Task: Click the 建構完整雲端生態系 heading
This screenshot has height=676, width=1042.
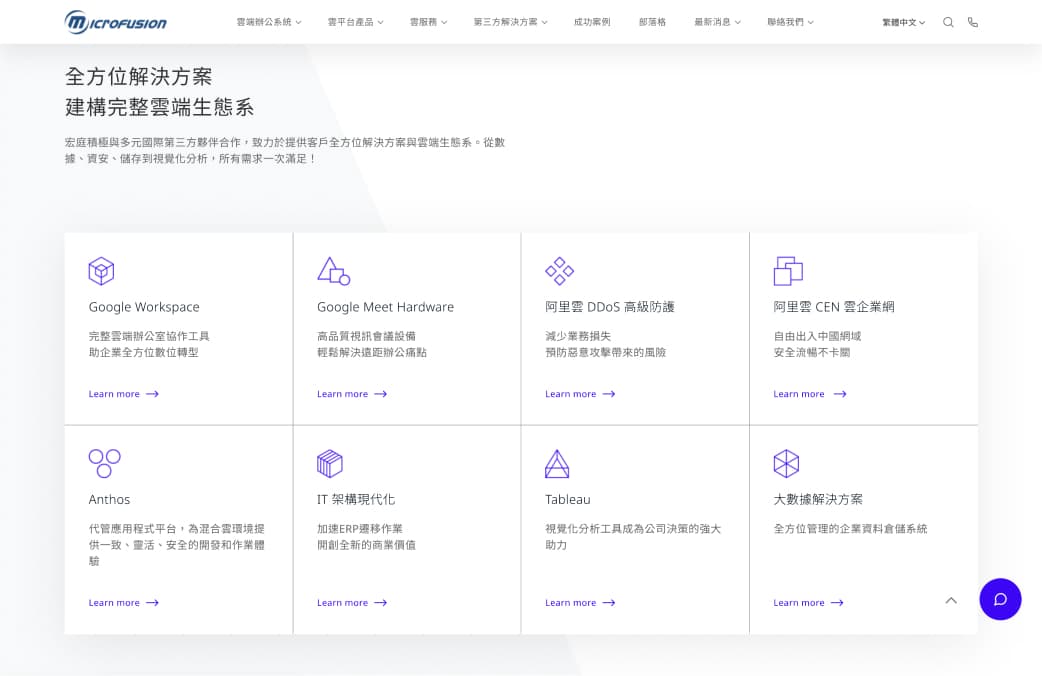Action: pyautogui.click(x=159, y=107)
